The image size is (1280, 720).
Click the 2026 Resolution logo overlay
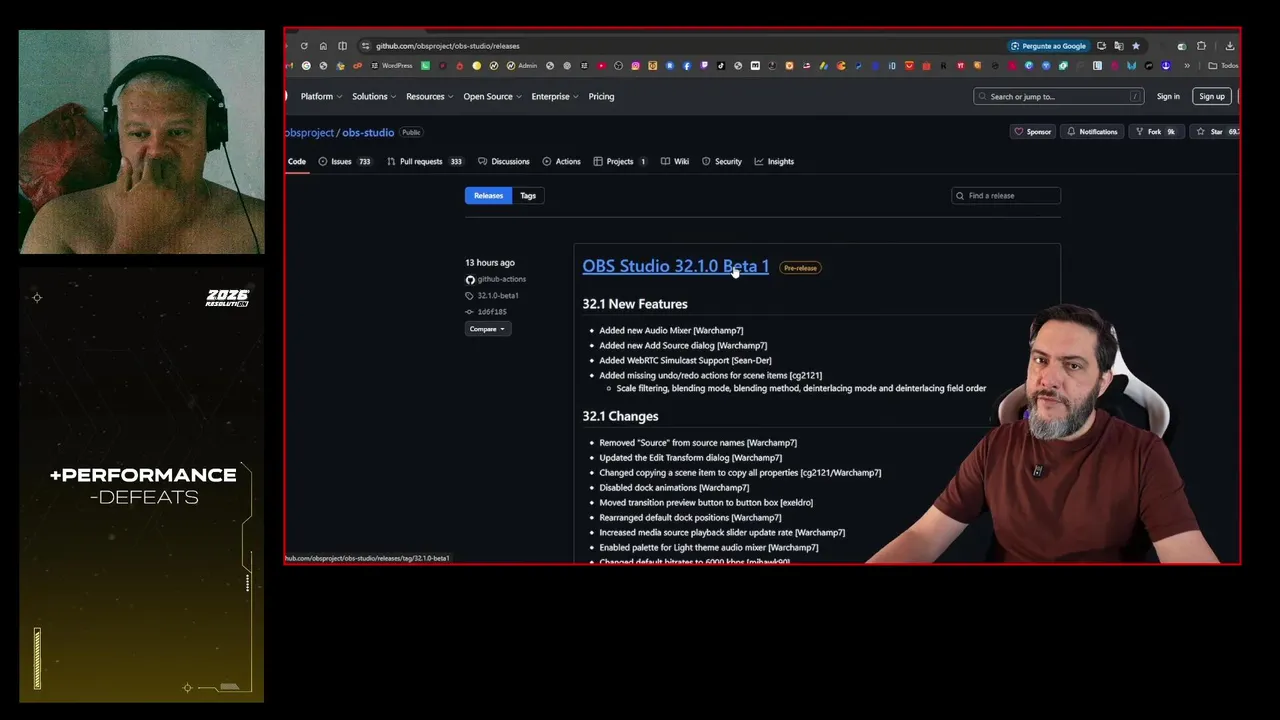coord(227,298)
